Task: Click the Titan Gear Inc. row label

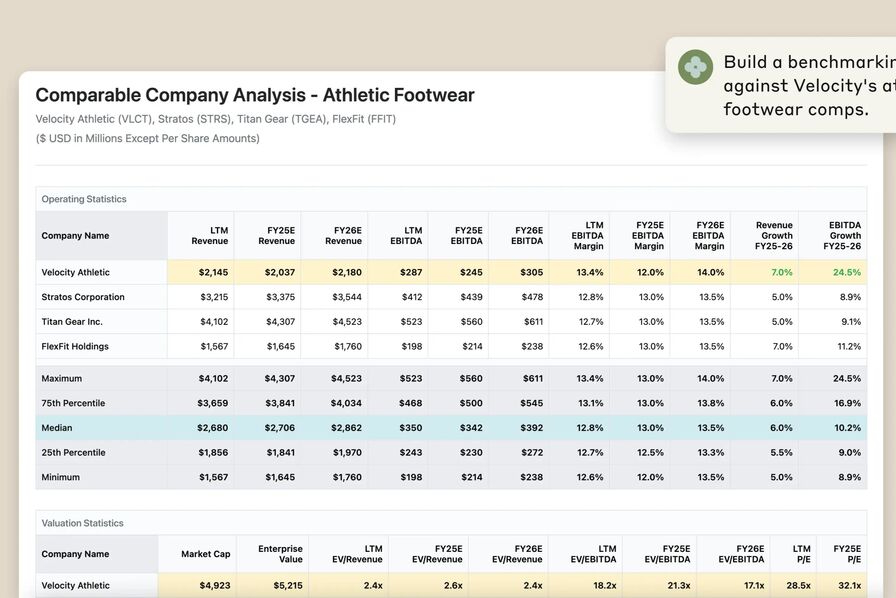Action: 72,322
